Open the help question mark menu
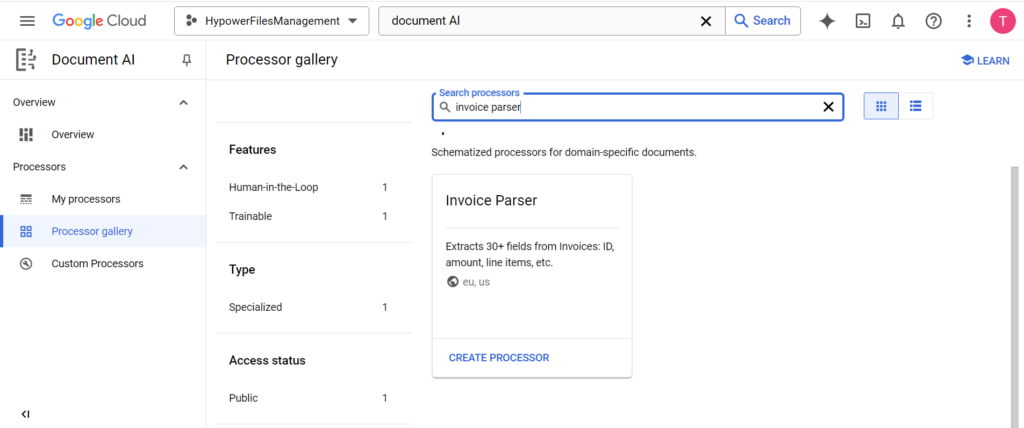The image size is (1024, 428). [933, 21]
